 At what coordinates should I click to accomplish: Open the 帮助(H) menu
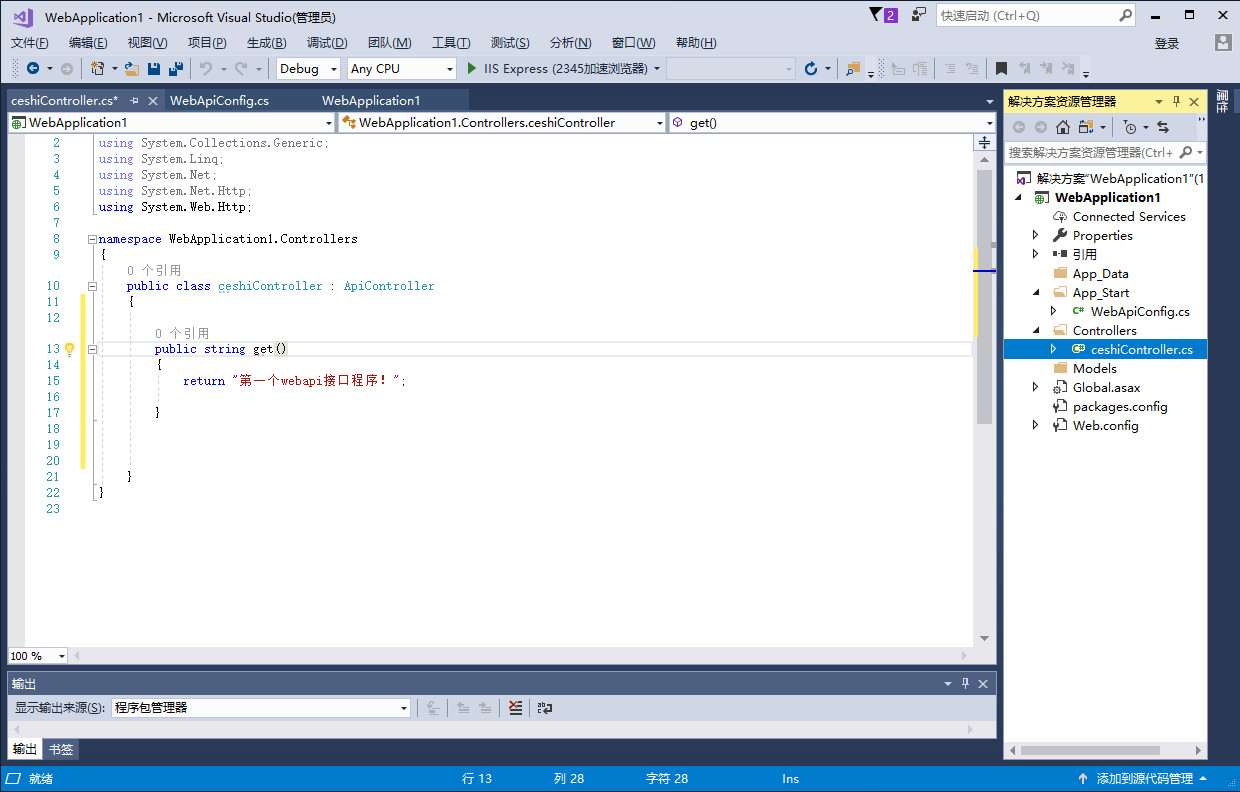[x=696, y=43]
